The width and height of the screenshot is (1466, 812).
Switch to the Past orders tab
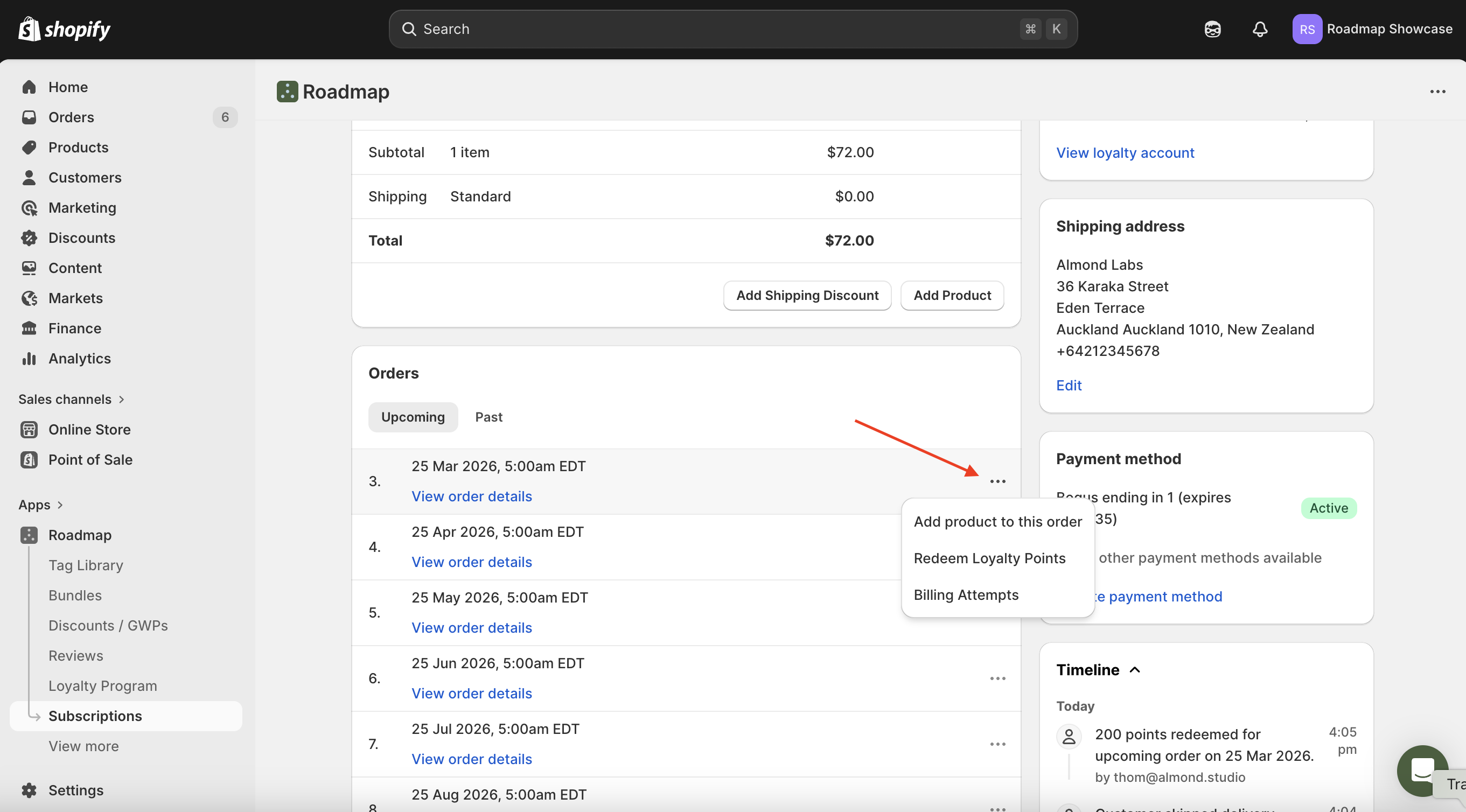(x=488, y=417)
